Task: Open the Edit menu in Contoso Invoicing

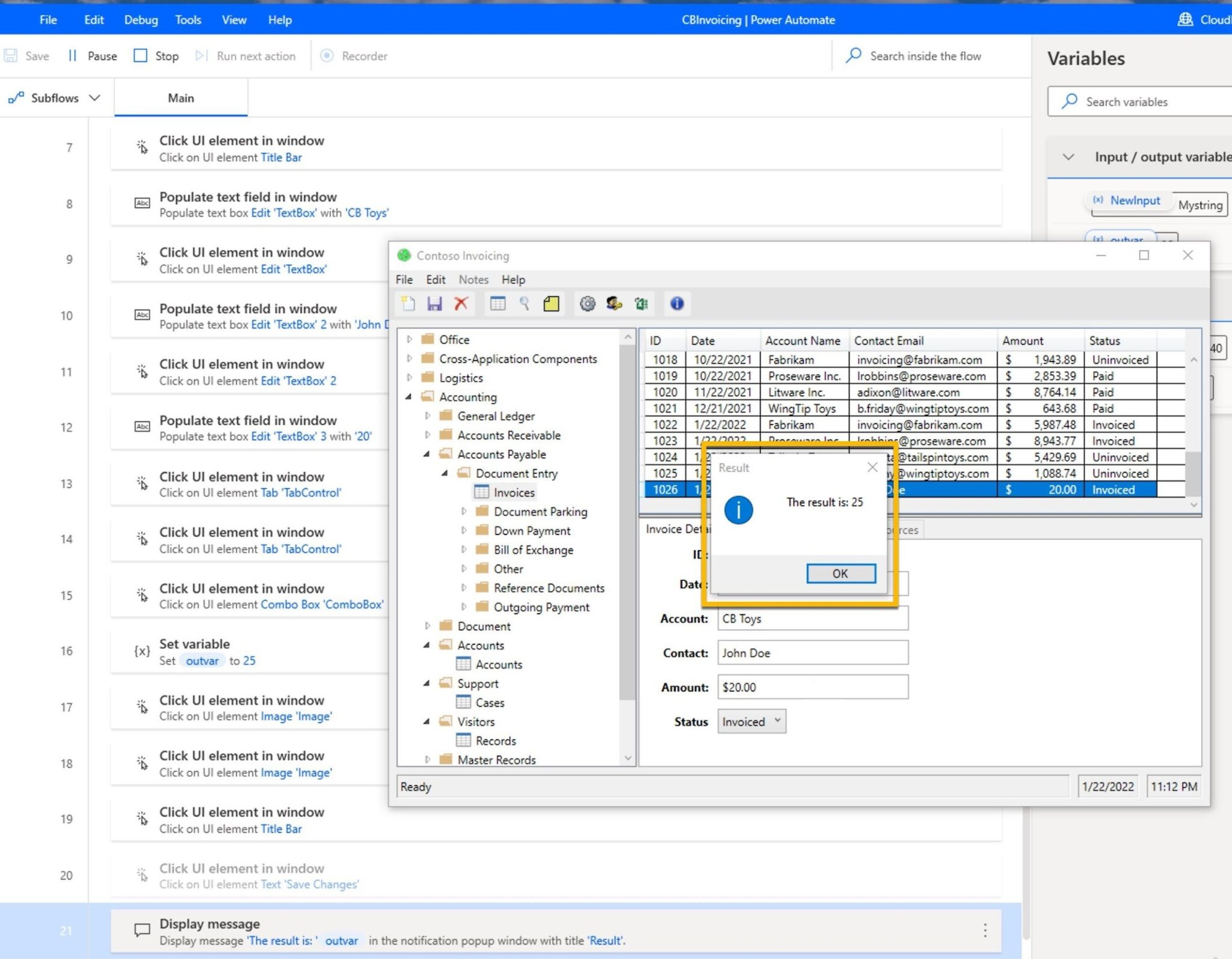Action: 436,280
